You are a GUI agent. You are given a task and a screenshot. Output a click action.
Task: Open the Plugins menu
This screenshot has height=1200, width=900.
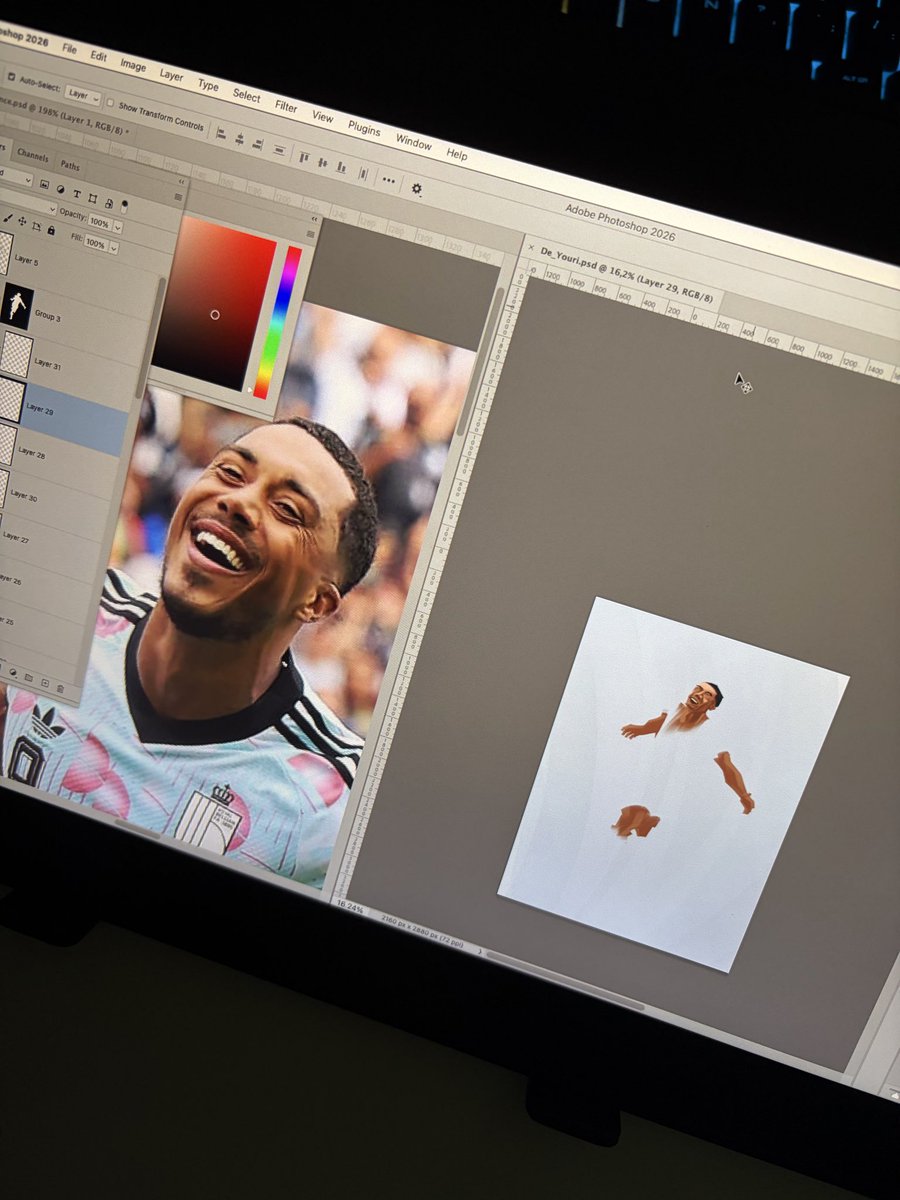[x=364, y=128]
